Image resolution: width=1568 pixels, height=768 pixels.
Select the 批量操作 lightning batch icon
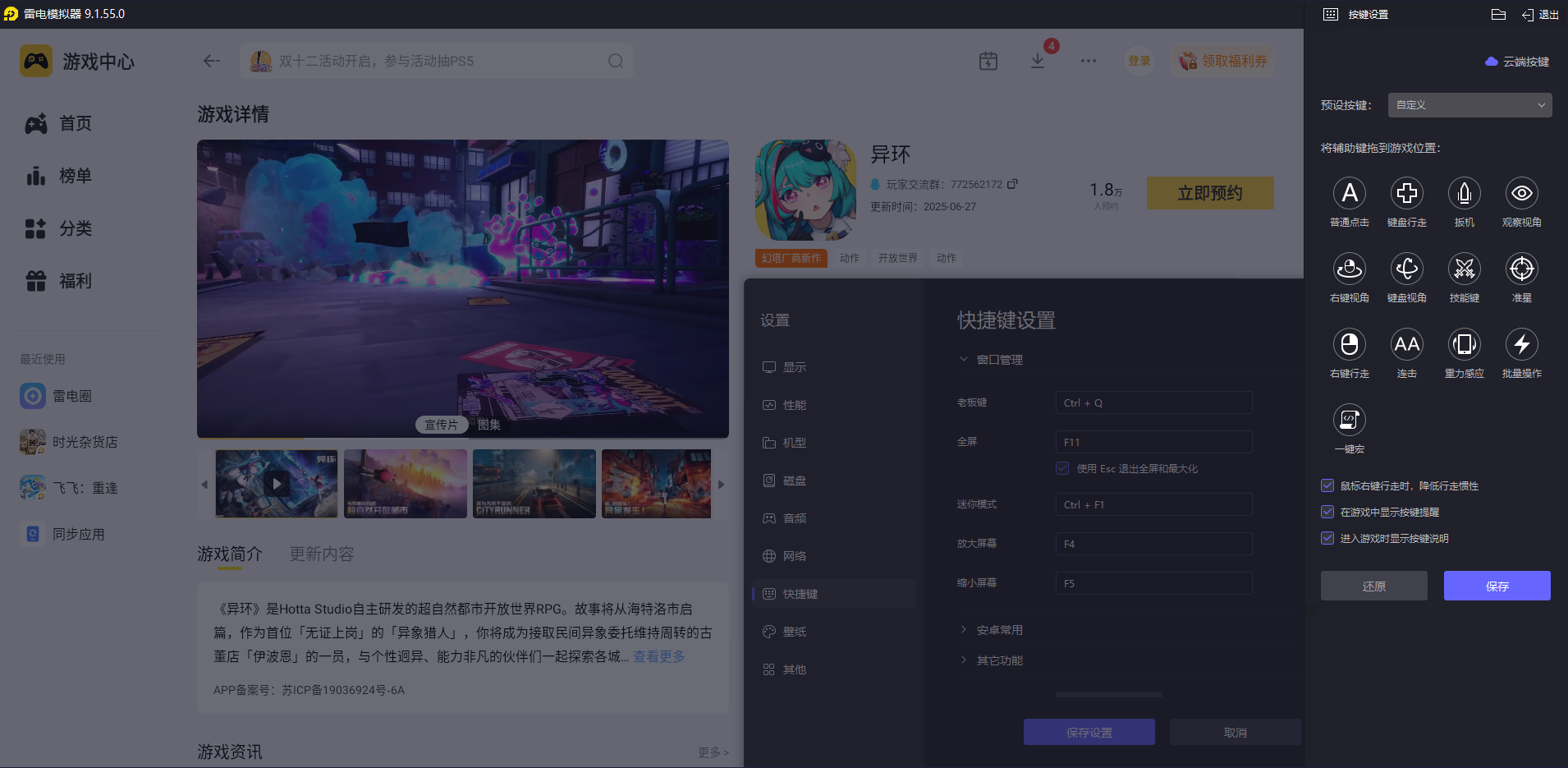[x=1522, y=345]
